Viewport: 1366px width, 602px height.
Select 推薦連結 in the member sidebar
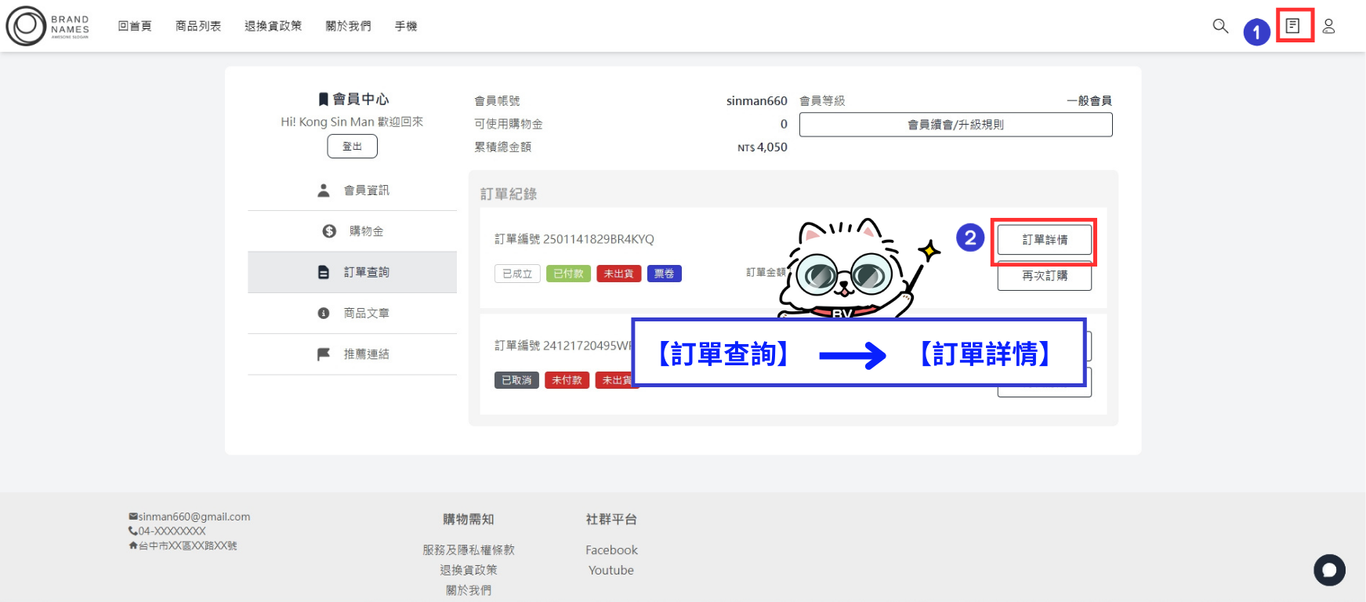coord(352,354)
